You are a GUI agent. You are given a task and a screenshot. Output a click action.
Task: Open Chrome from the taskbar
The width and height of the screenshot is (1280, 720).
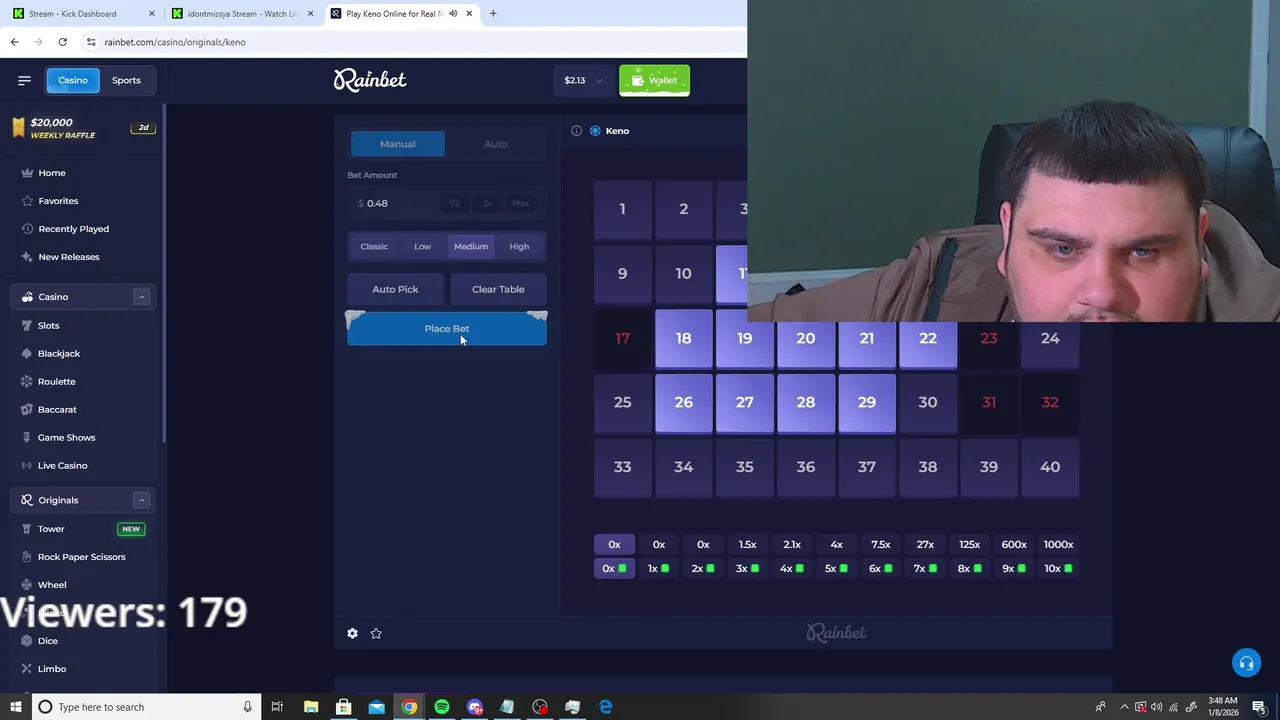[409, 707]
